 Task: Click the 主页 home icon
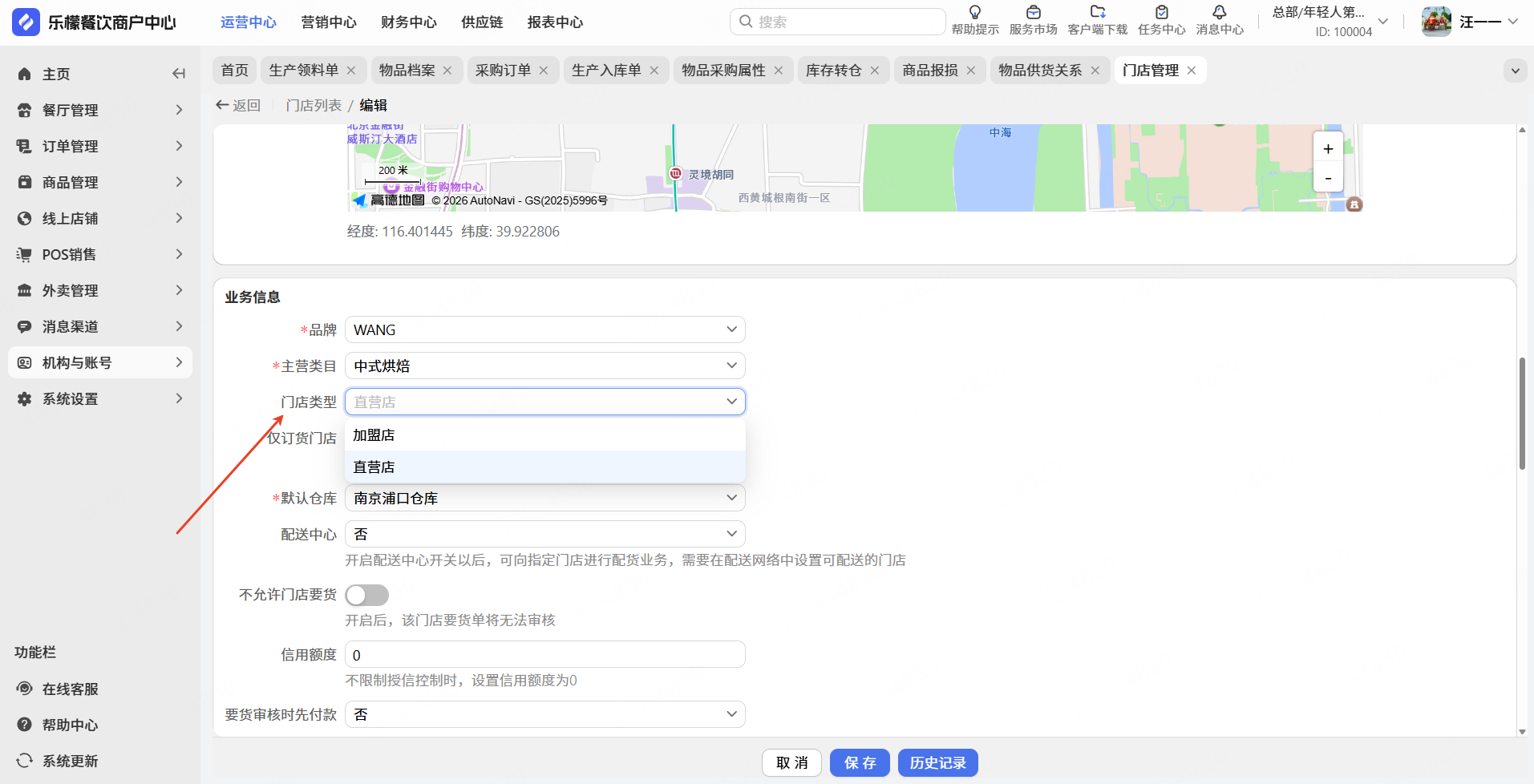(x=25, y=74)
